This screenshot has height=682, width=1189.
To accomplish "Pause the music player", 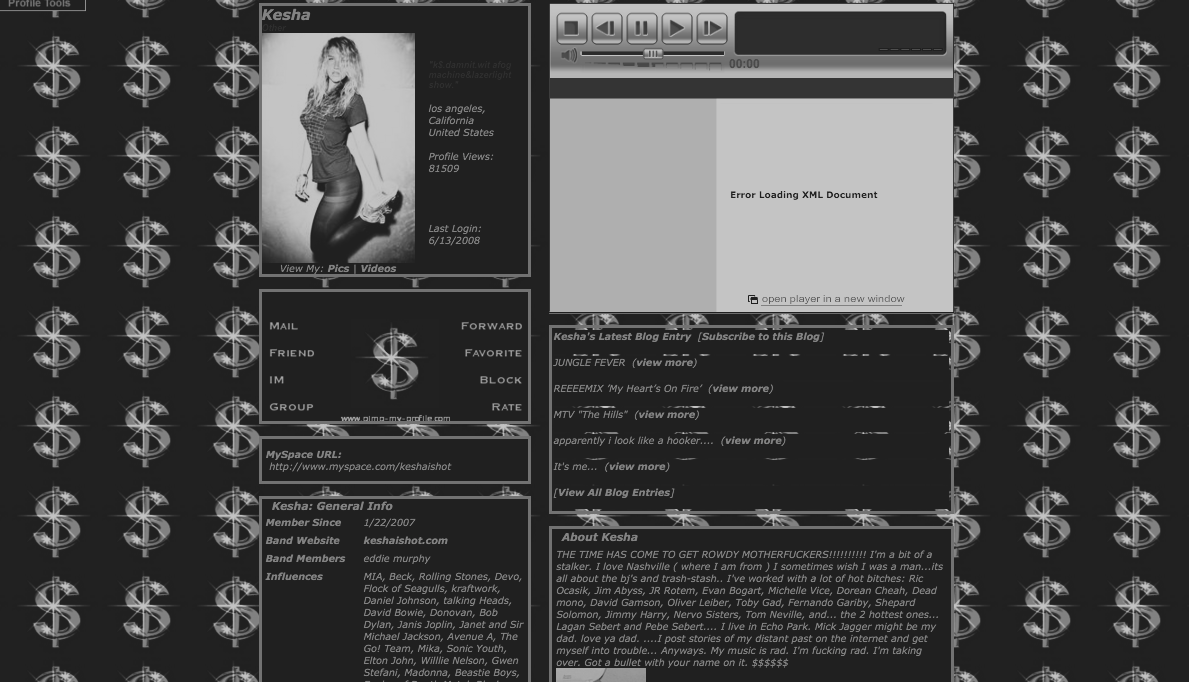I will 642,28.
